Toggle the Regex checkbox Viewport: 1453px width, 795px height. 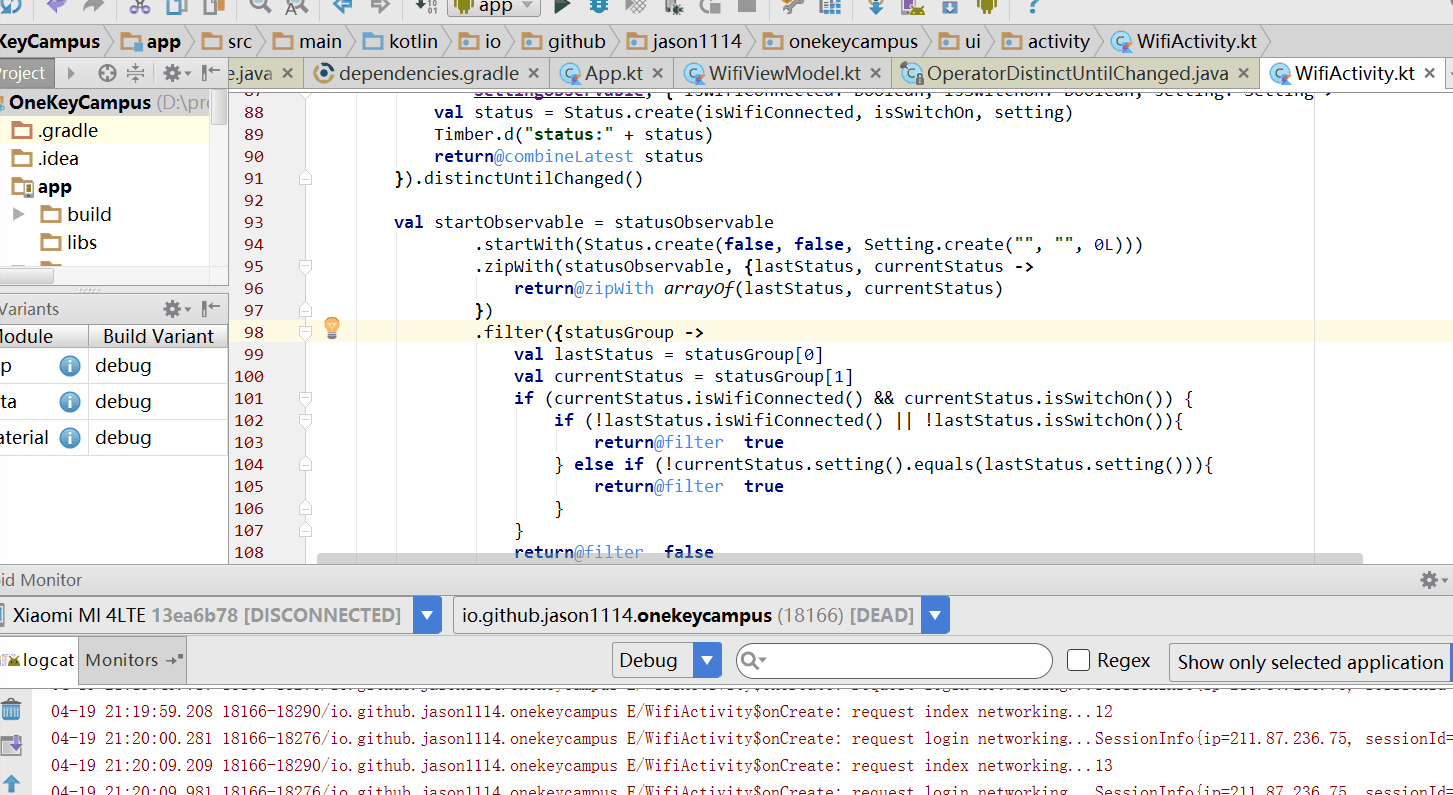pos(1078,660)
